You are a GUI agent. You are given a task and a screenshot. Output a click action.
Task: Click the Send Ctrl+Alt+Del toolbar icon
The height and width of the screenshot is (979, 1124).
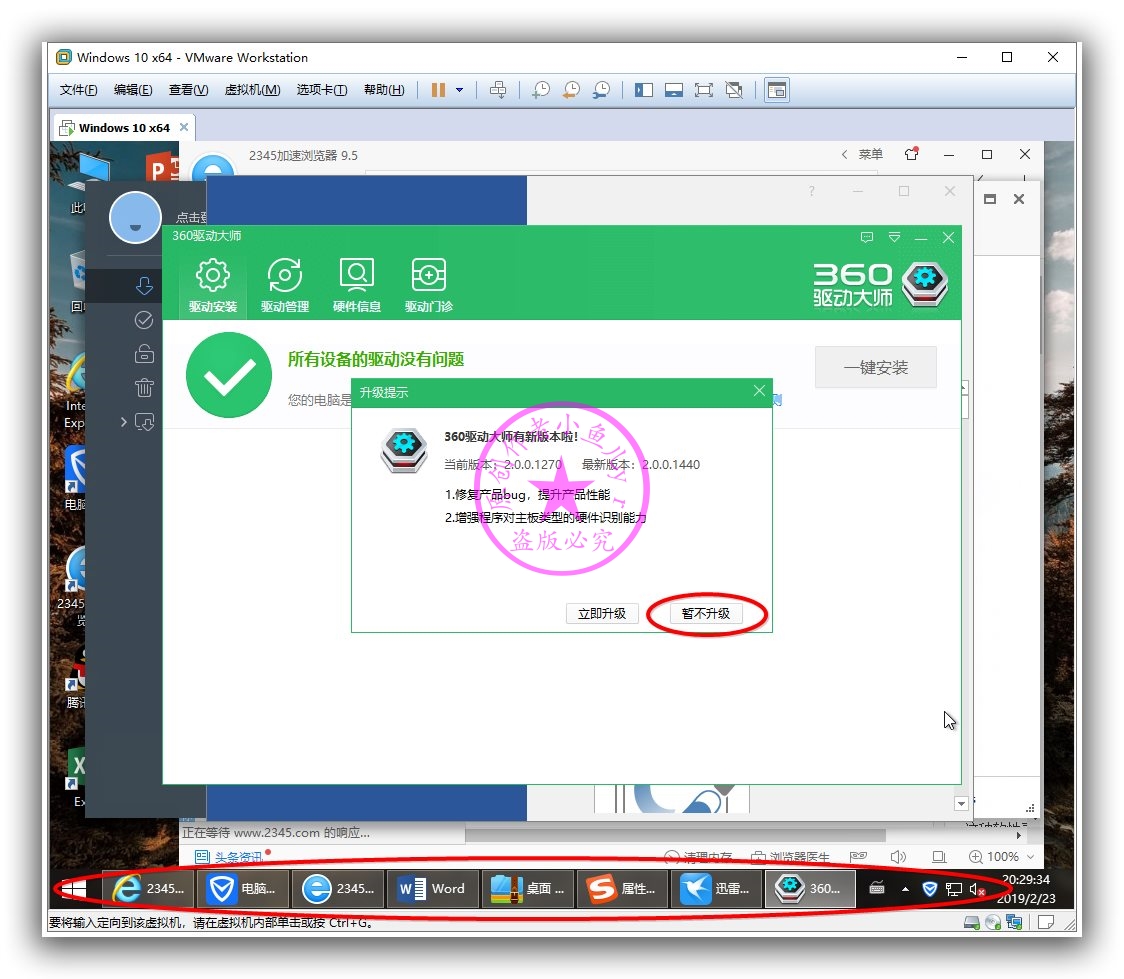(x=497, y=90)
